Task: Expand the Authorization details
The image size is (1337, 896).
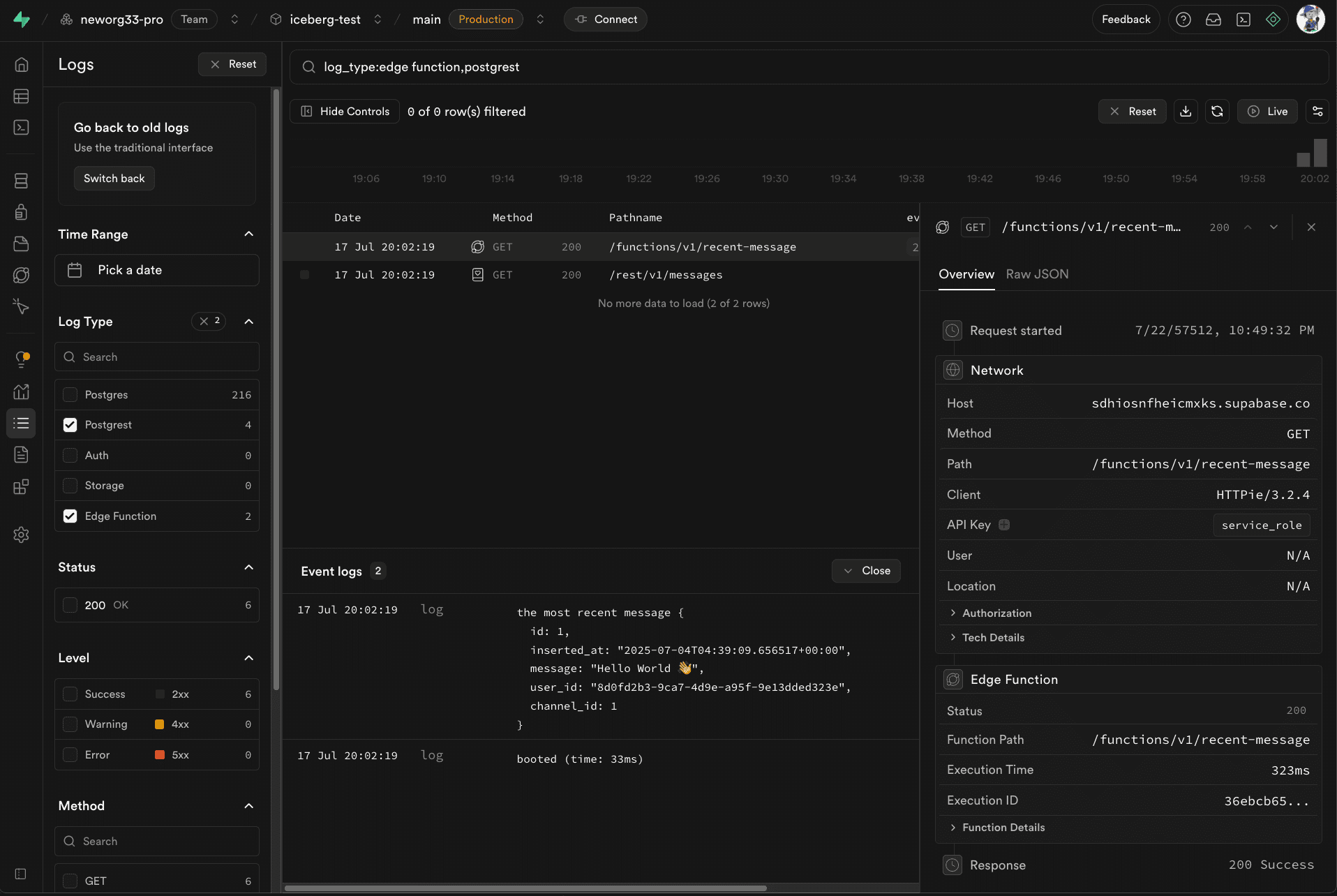Action: click(x=990, y=613)
